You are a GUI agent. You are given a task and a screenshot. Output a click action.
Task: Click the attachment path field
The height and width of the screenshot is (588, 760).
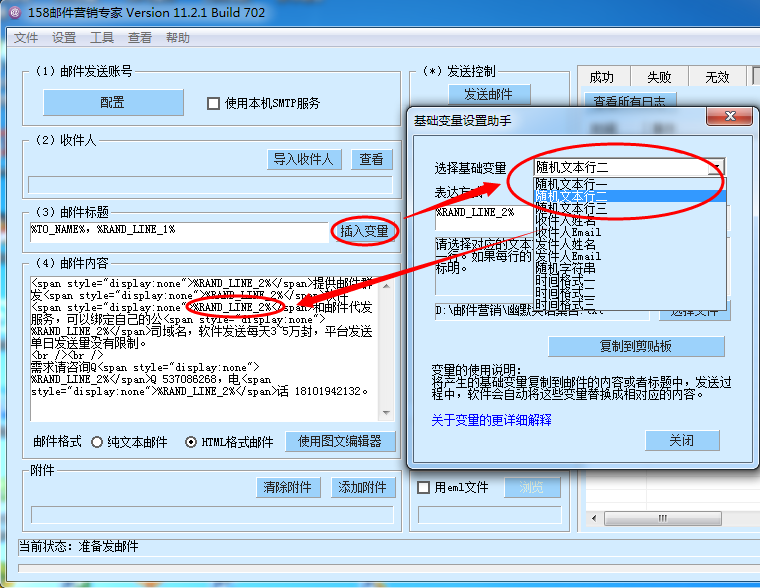click(212, 515)
